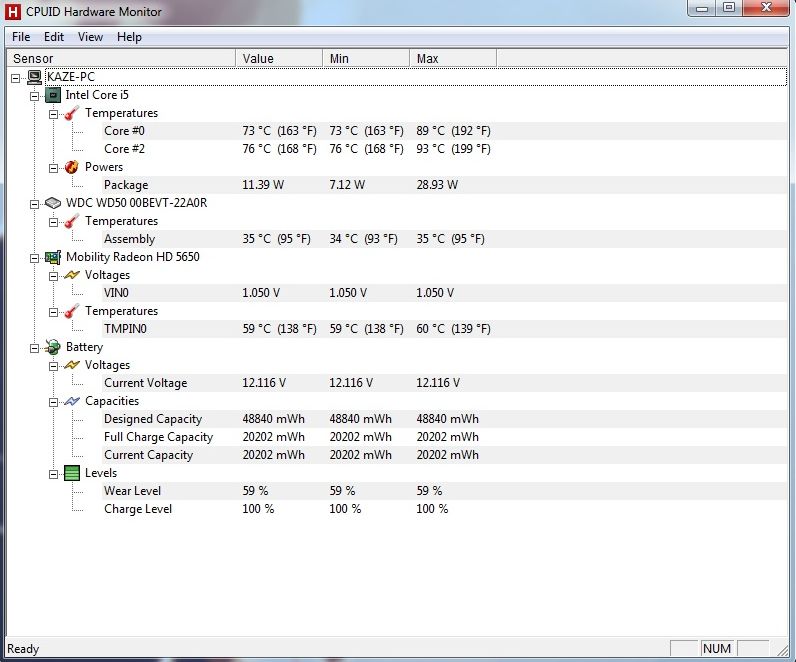Minimize the Hardware Monitor window

tap(702, 9)
